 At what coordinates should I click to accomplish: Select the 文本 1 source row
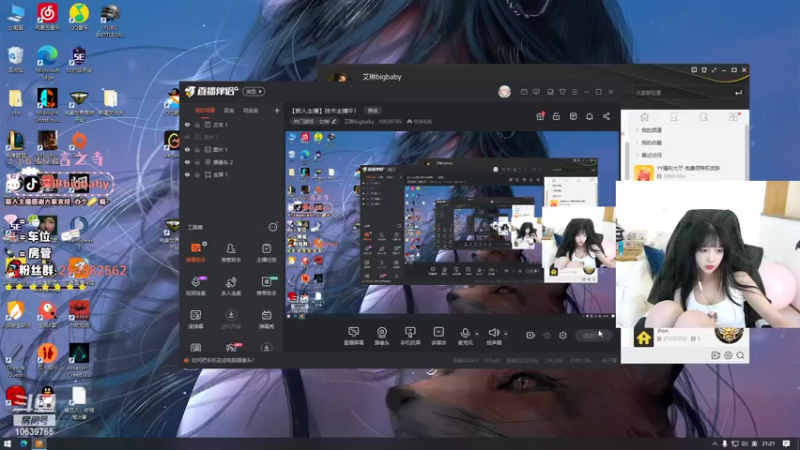click(x=232, y=124)
